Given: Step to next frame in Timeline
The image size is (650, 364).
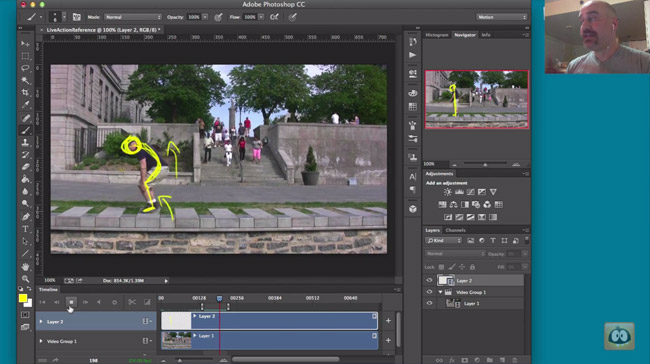Looking at the screenshot, I should tap(85, 302).
